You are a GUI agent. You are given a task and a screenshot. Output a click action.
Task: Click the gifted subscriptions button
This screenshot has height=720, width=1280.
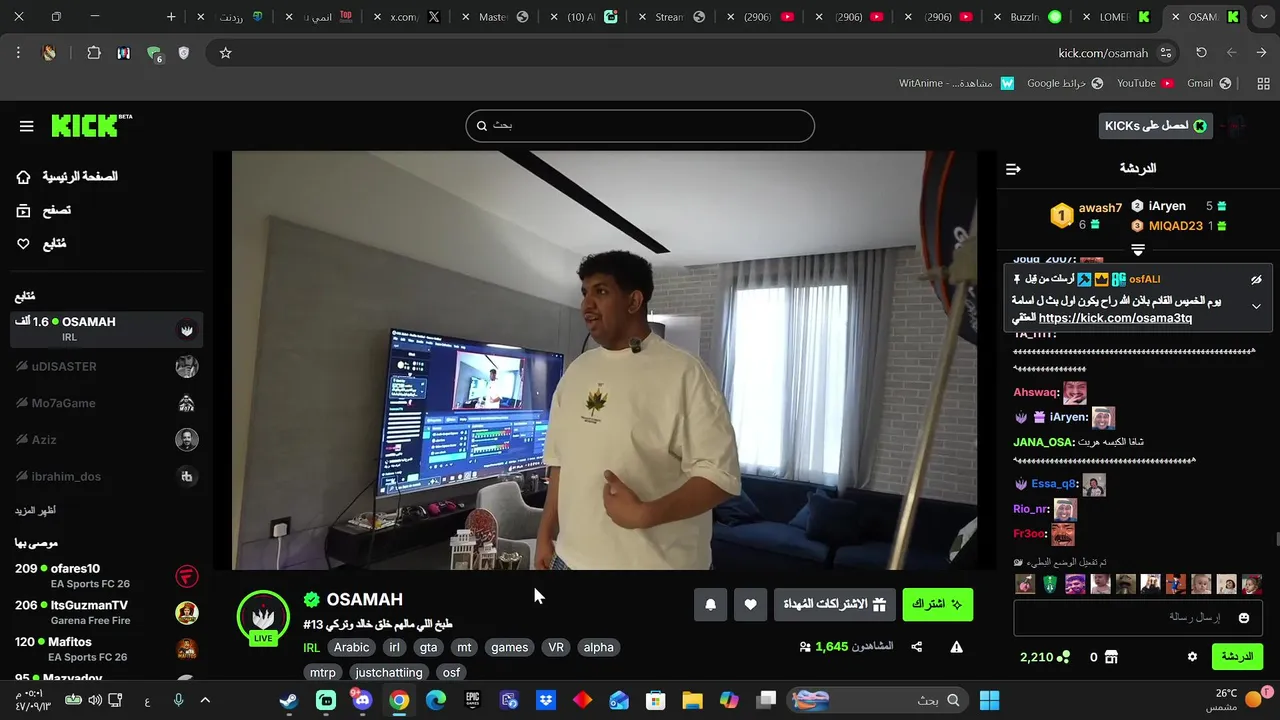(x=835, y=604)
